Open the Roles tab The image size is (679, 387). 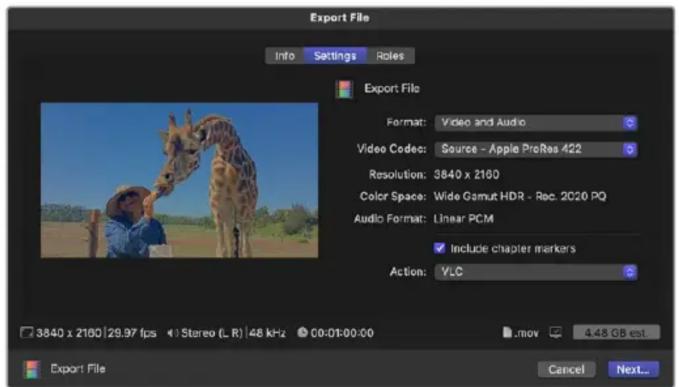point(390,56)
